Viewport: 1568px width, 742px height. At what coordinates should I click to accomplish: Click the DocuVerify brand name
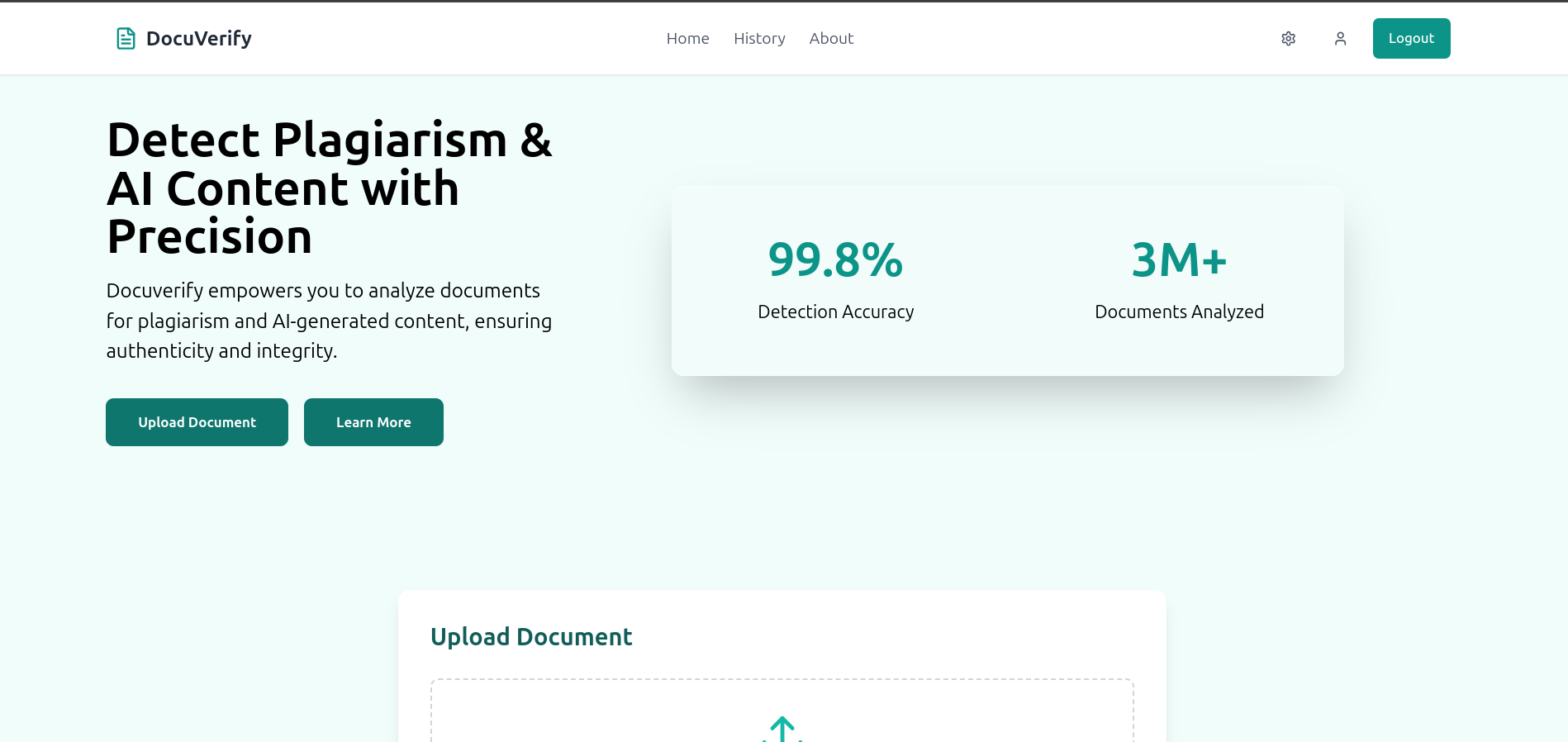pos(199,39)
